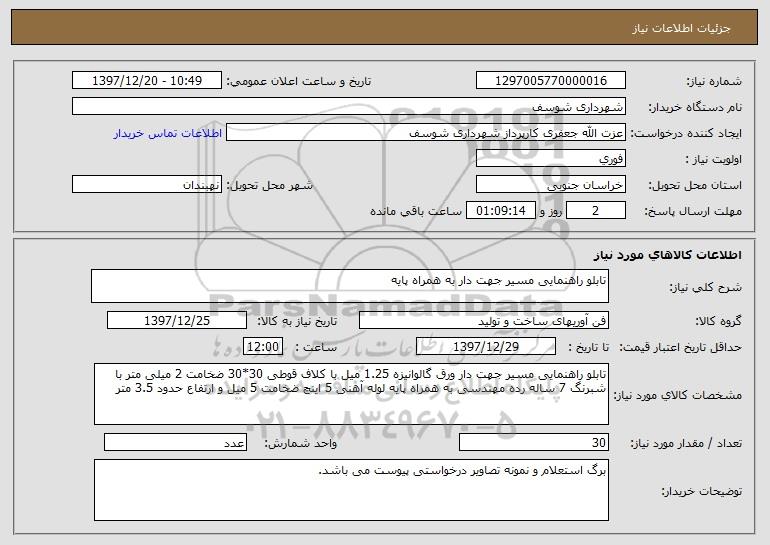770x545 pixels.
Task: Select the buyer notes text area
Action: click(351, 490)
